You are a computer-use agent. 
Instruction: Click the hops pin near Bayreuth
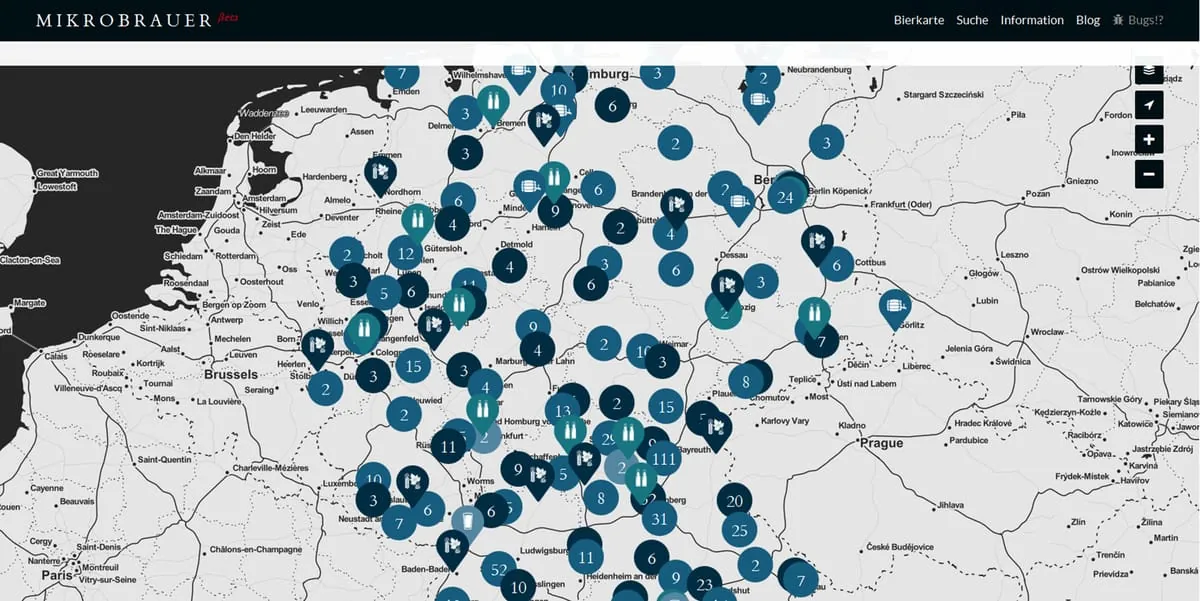[716, 429]
